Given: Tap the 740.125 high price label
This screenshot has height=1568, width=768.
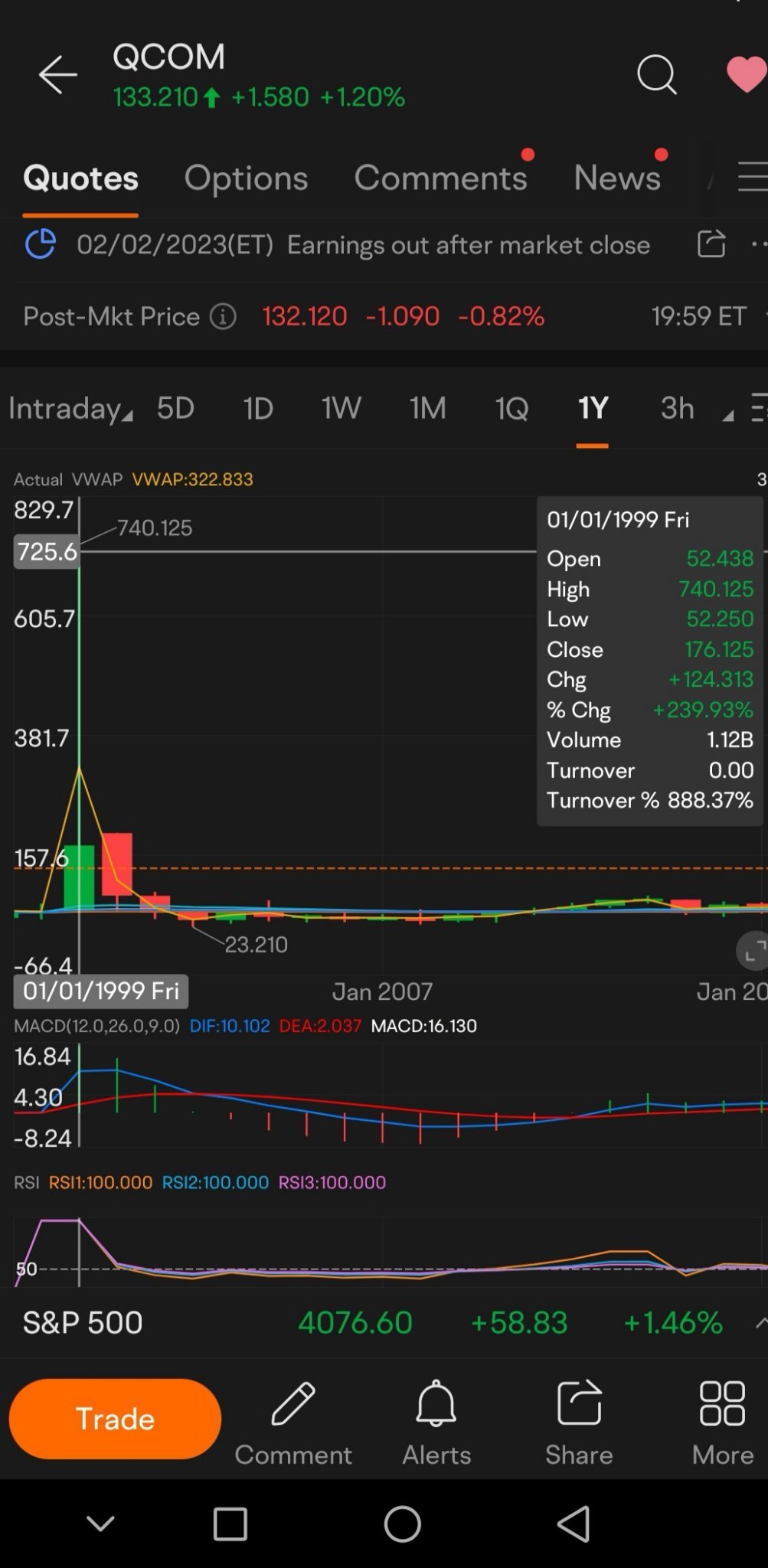Looking at the screenshot, I should (154, 528).
